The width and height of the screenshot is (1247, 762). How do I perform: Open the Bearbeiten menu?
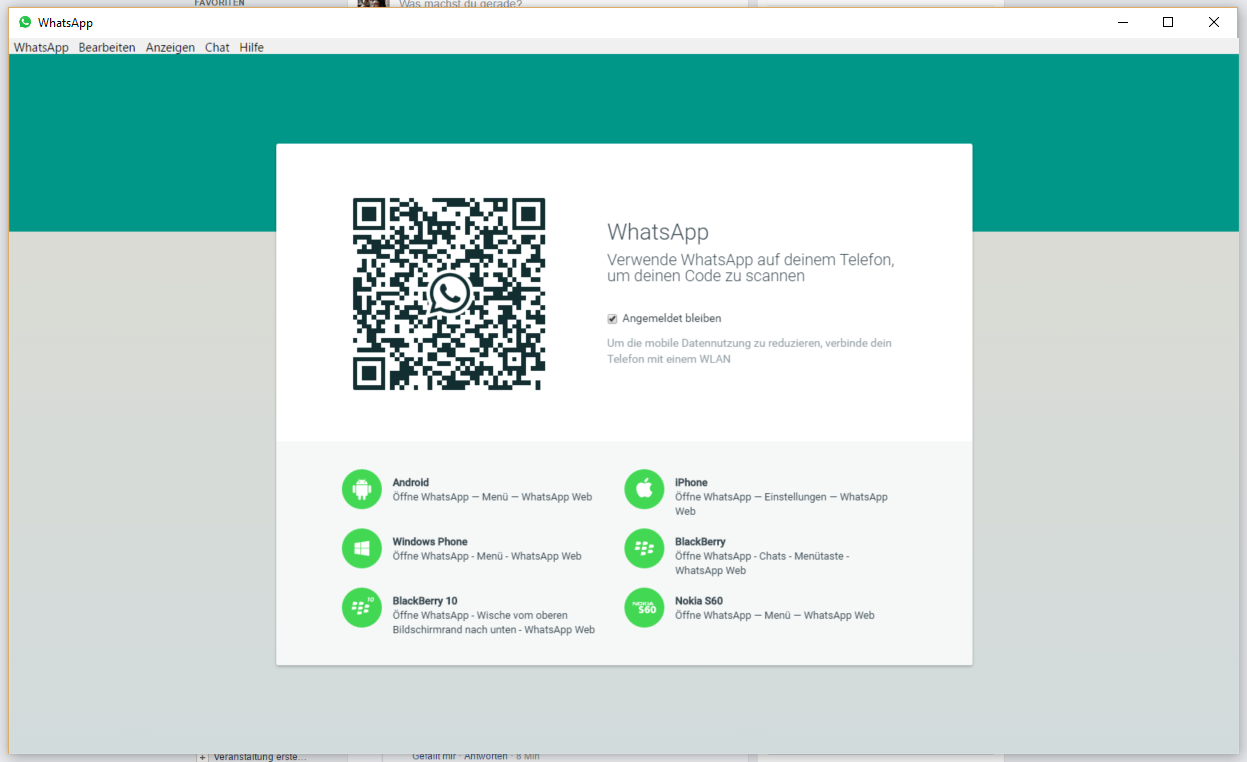(107, 47)
